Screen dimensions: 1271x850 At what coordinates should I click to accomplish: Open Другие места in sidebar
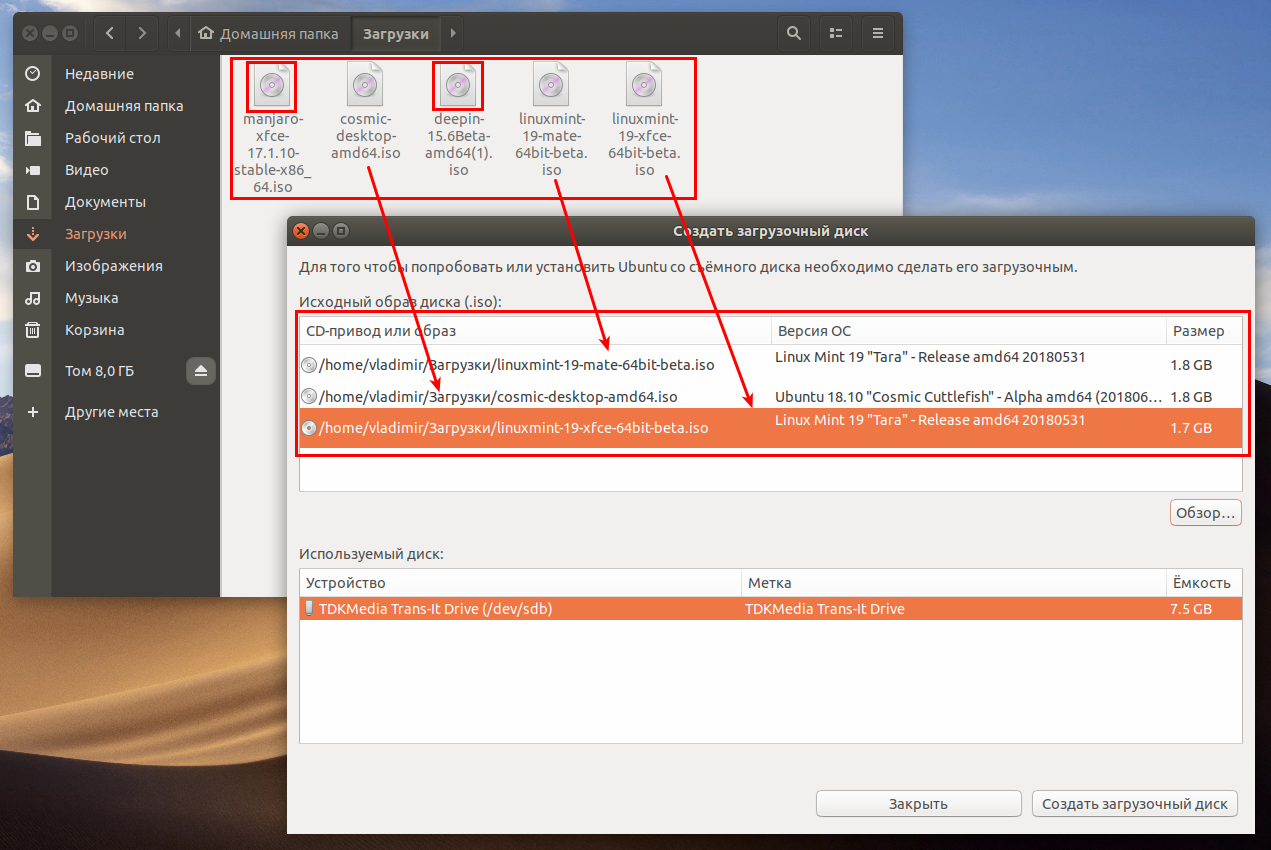pos(116,412)
